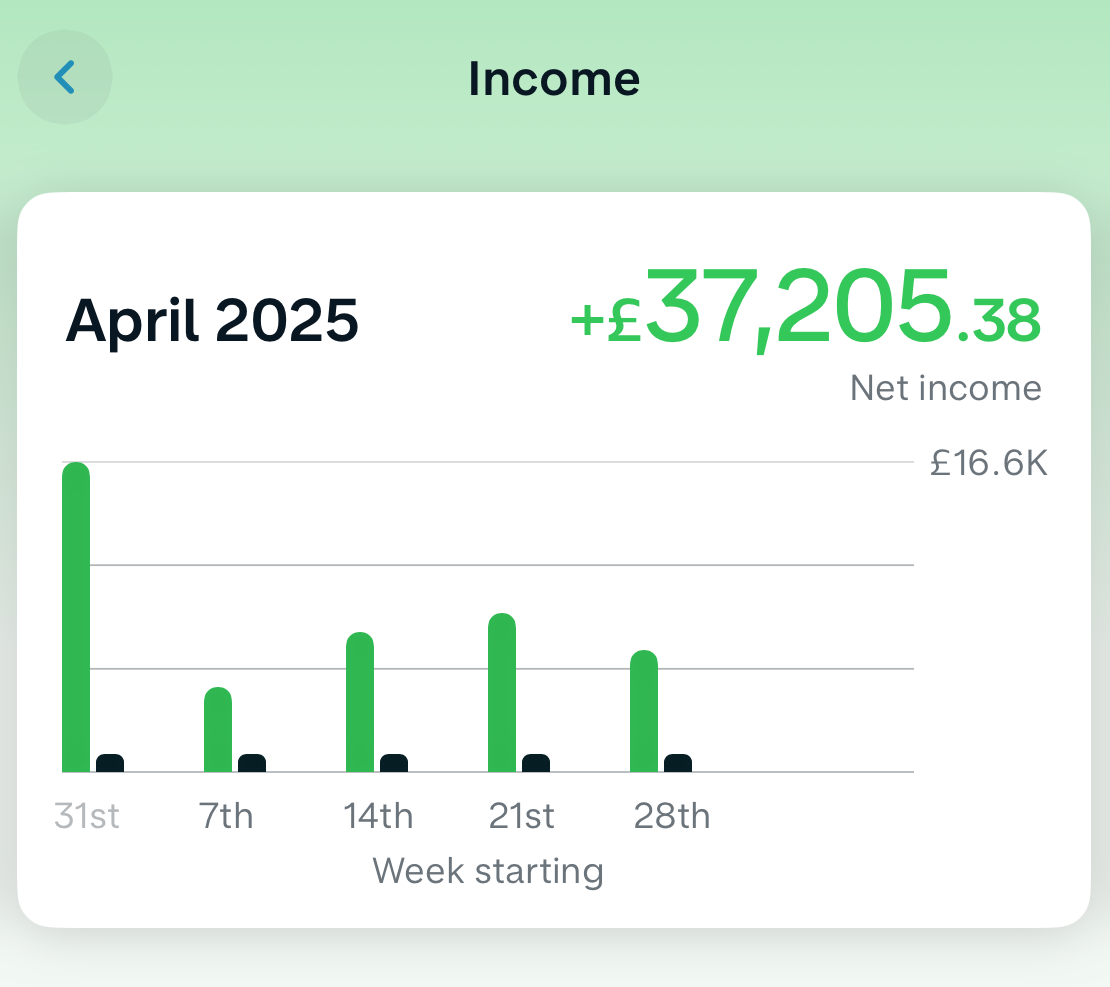Click the 14th week axis label
The image size is (1110, 987).
(x=378, y=816)
